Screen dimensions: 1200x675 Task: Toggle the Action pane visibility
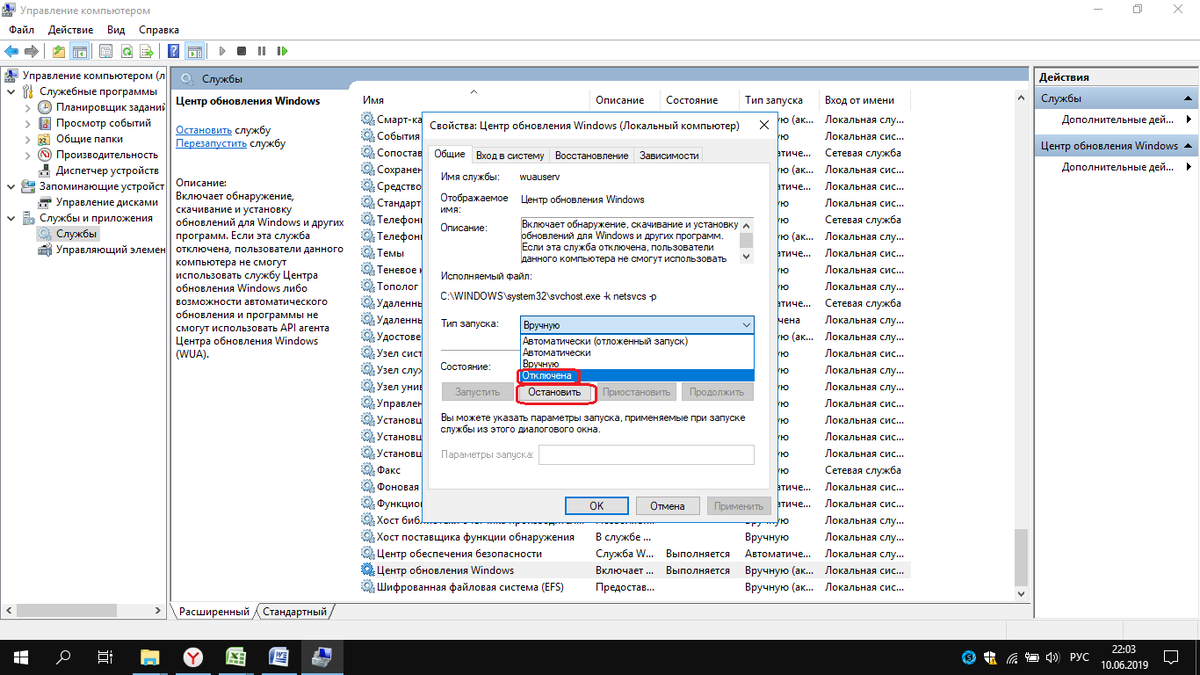[195, 51]
